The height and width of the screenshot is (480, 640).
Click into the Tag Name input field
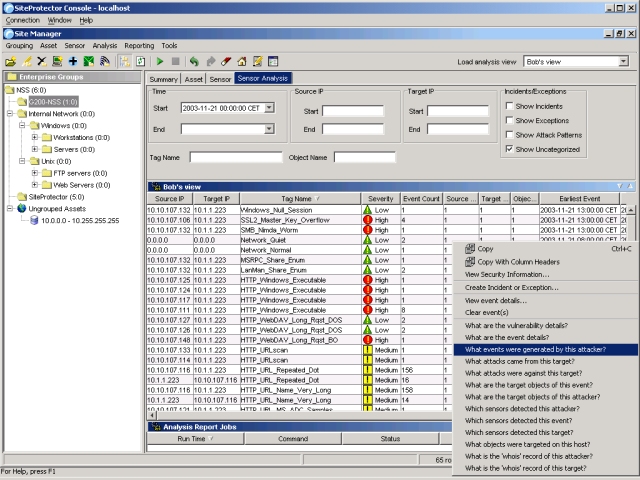coord(236,157)
